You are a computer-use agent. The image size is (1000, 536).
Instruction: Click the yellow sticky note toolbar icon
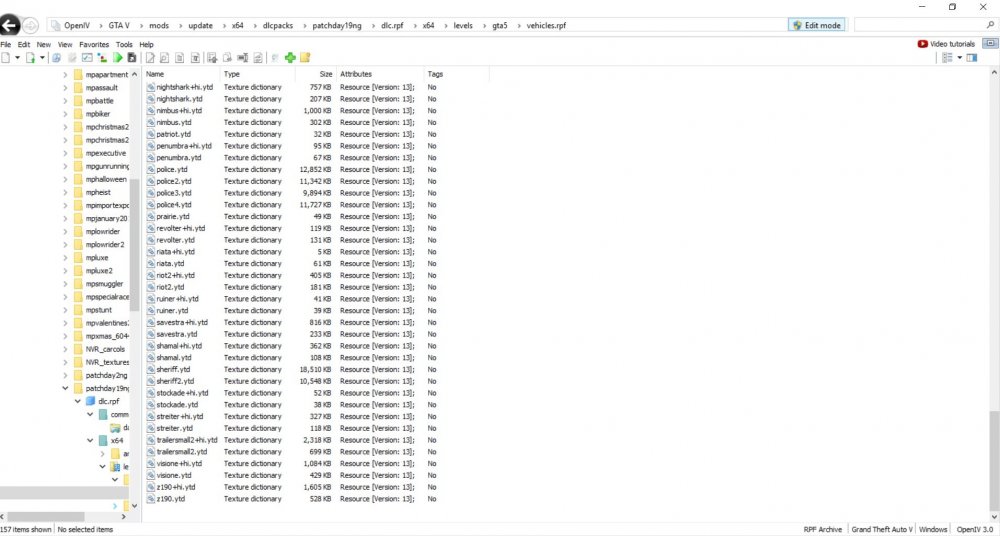305,58
